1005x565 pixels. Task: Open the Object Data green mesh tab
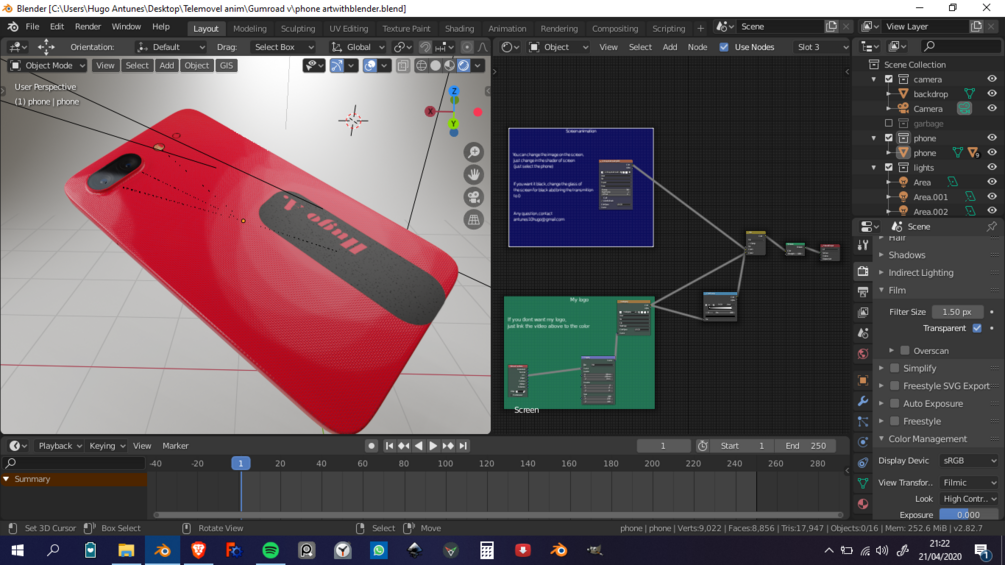pyautogui.click(x=863, y=483)
